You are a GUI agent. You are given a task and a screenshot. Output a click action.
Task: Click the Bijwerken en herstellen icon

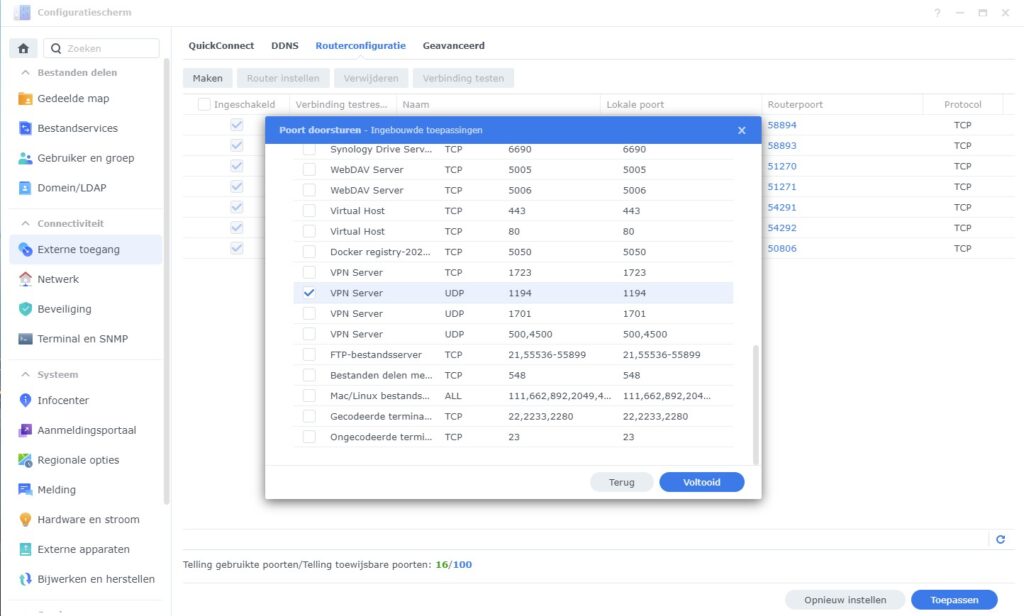[25, 579]
